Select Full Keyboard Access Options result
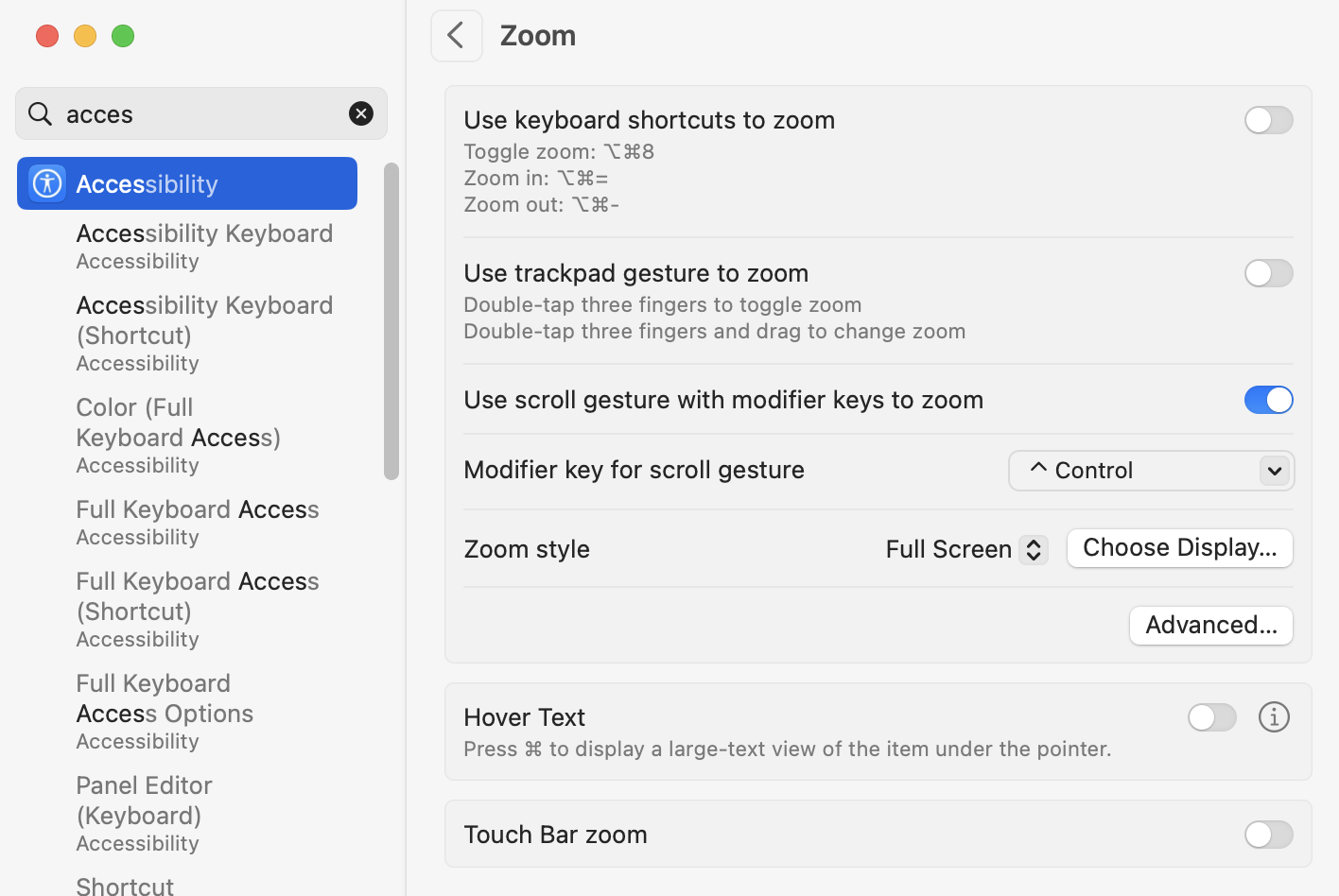The width and height of the screenshot is (1339, 896). pos(165,710)
